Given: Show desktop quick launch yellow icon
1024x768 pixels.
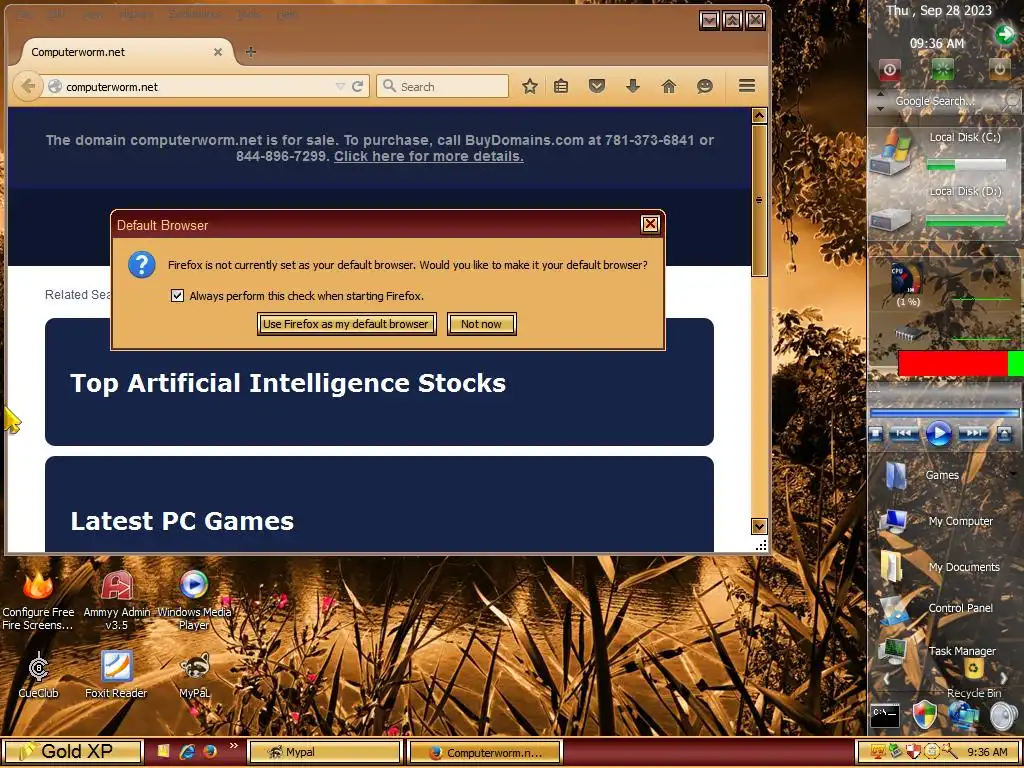Looking at the screenshot, I should click(x=163, y=752).
